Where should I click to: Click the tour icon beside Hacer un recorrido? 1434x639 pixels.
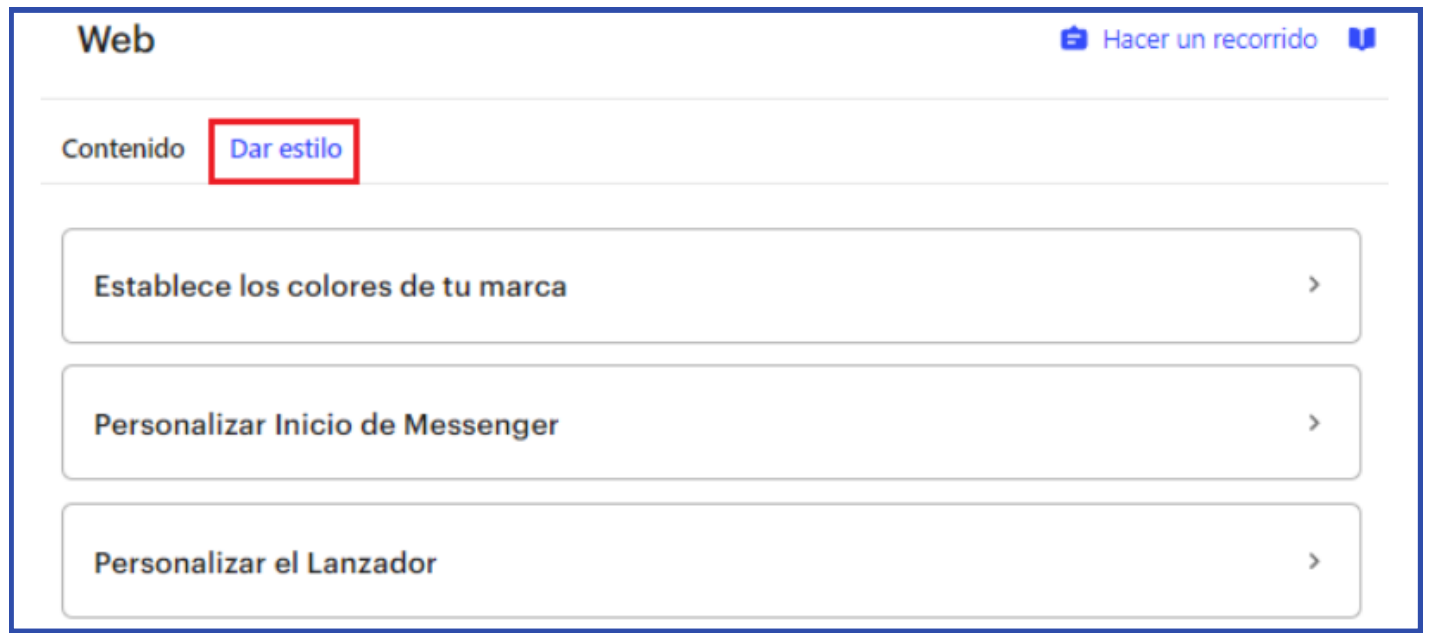pos(1074,40)
